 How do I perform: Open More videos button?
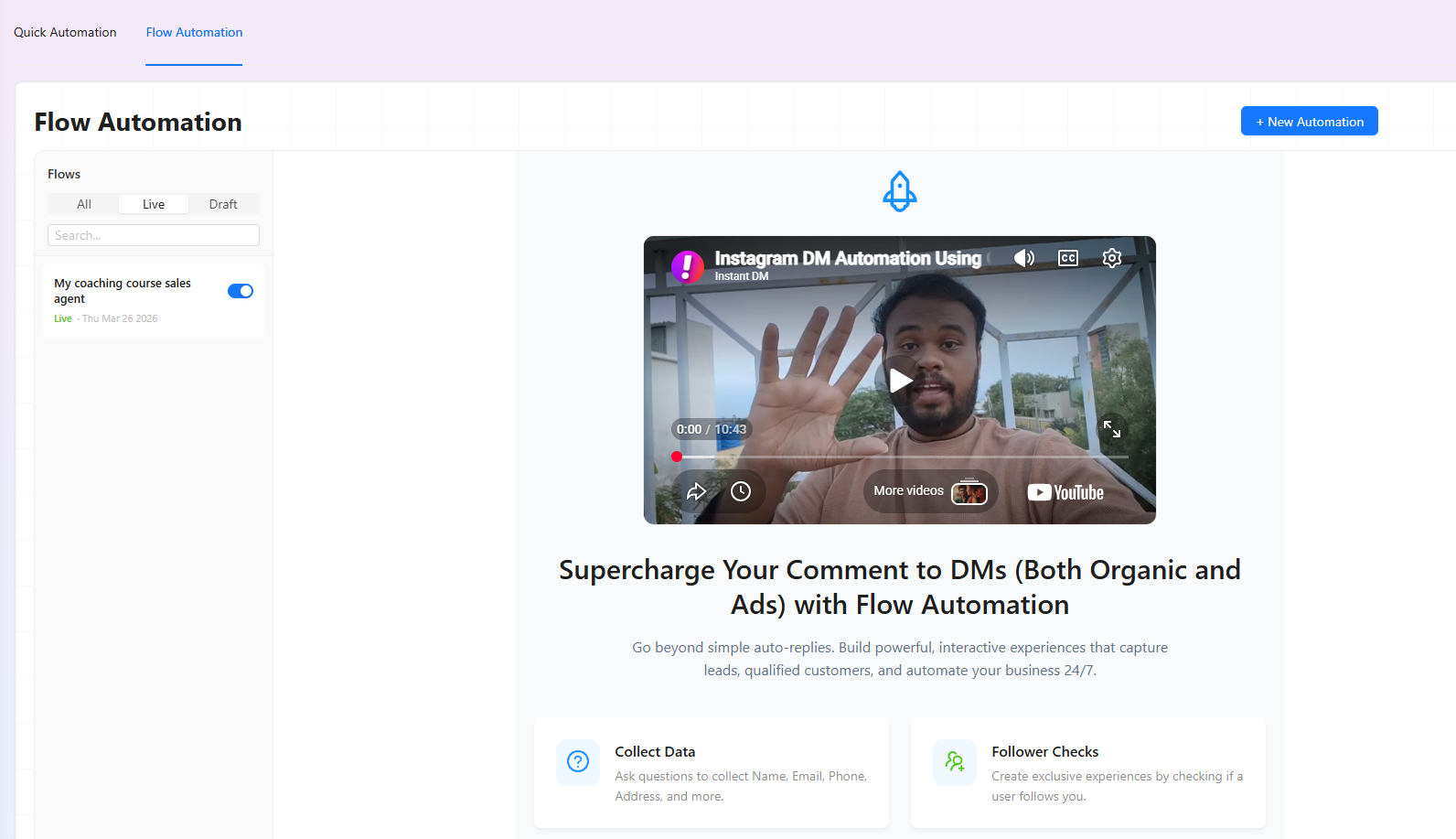coord(930,491)
